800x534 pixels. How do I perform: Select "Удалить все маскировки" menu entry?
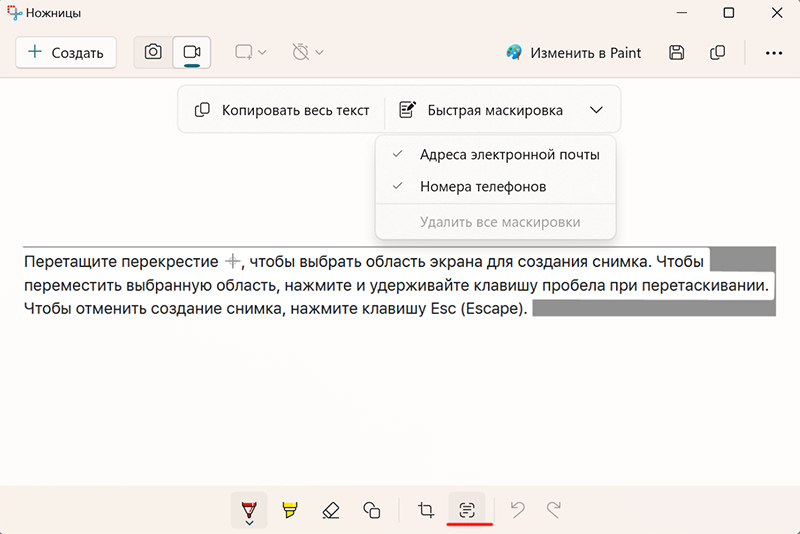(500, 222)
